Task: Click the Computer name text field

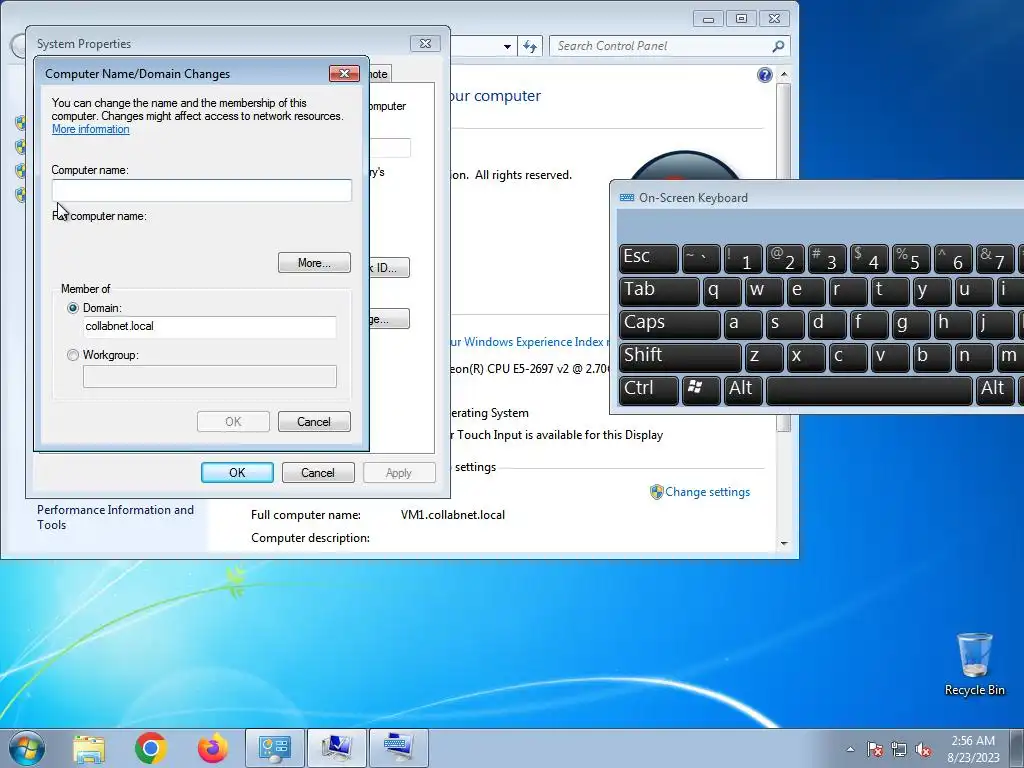Action: (202, 190)
